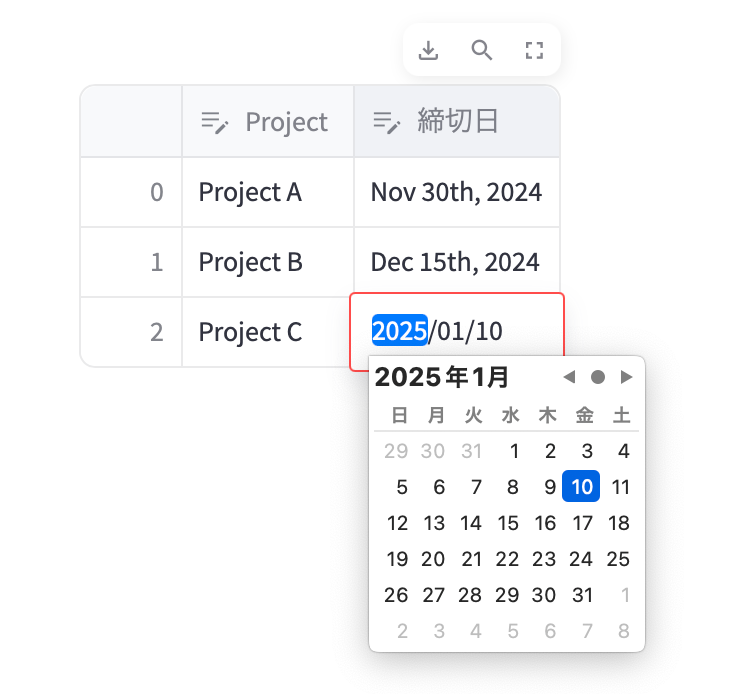Choose January 31 in the calendar
The width and height of the screenshot is (756, 694).
(582, 595)
